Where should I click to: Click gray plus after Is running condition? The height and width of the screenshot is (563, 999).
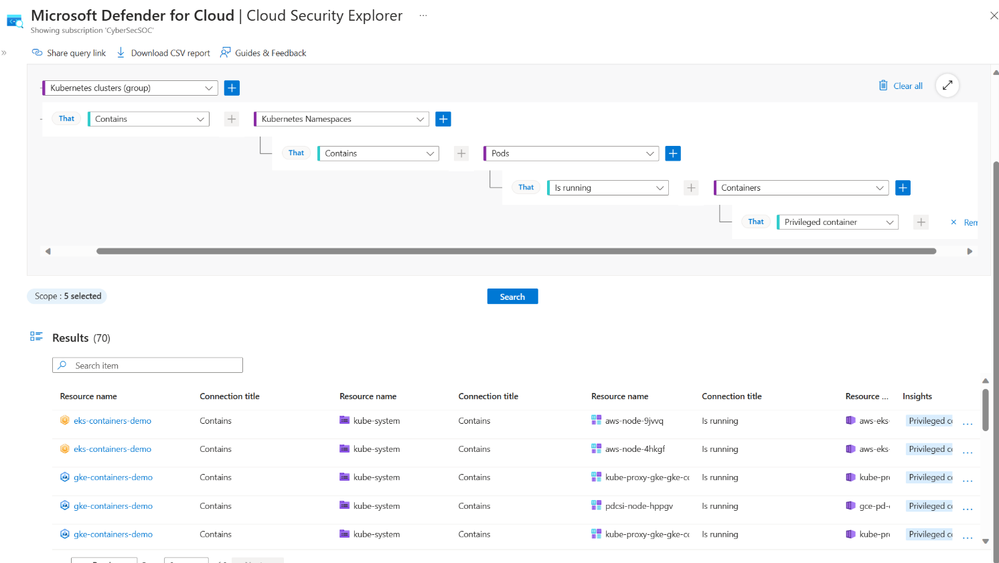tap(691, 188)
